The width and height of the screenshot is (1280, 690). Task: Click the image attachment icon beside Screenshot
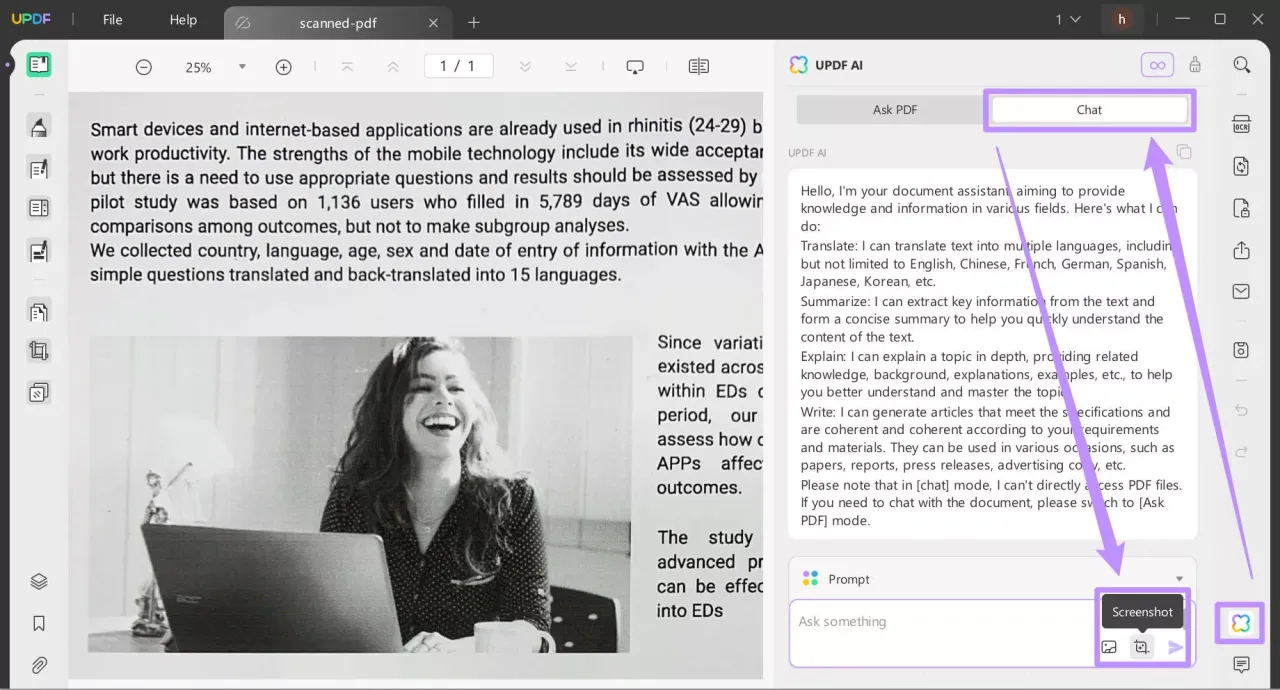pos(1109,646)
